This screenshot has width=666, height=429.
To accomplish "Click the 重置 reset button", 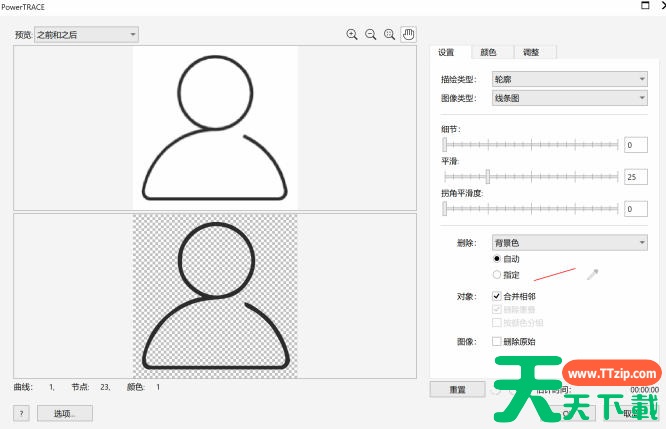I will 458,389.
